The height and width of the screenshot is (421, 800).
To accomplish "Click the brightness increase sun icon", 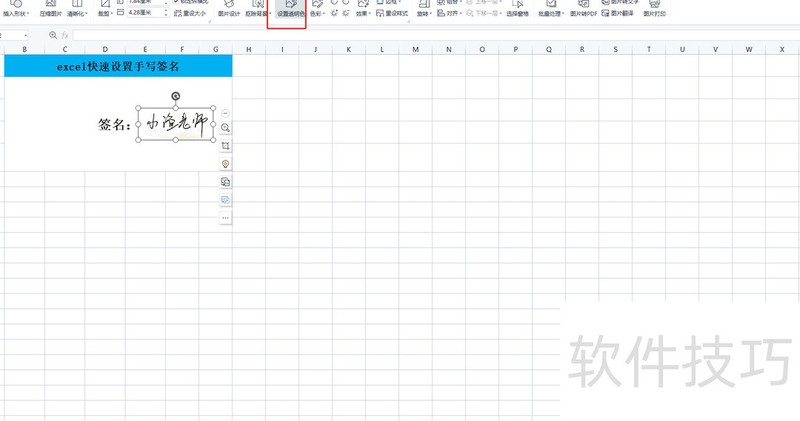I will [x=335, y=13].
